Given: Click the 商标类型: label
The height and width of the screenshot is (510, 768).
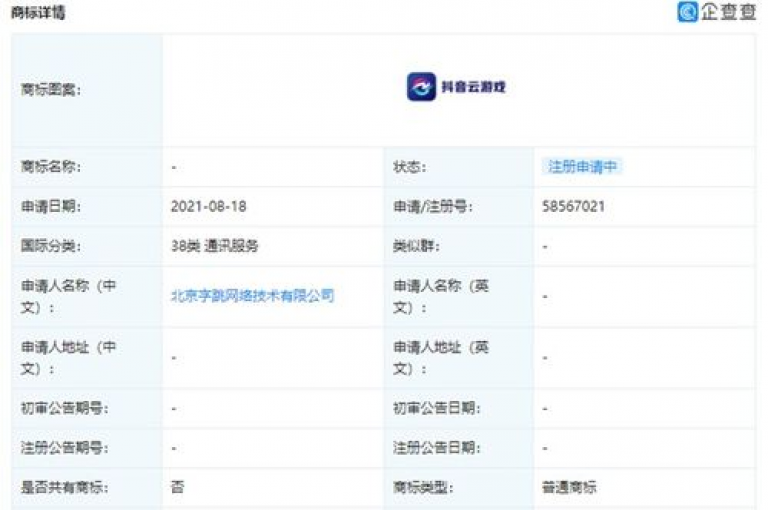Looking at the screenshot, I should 423,487.
